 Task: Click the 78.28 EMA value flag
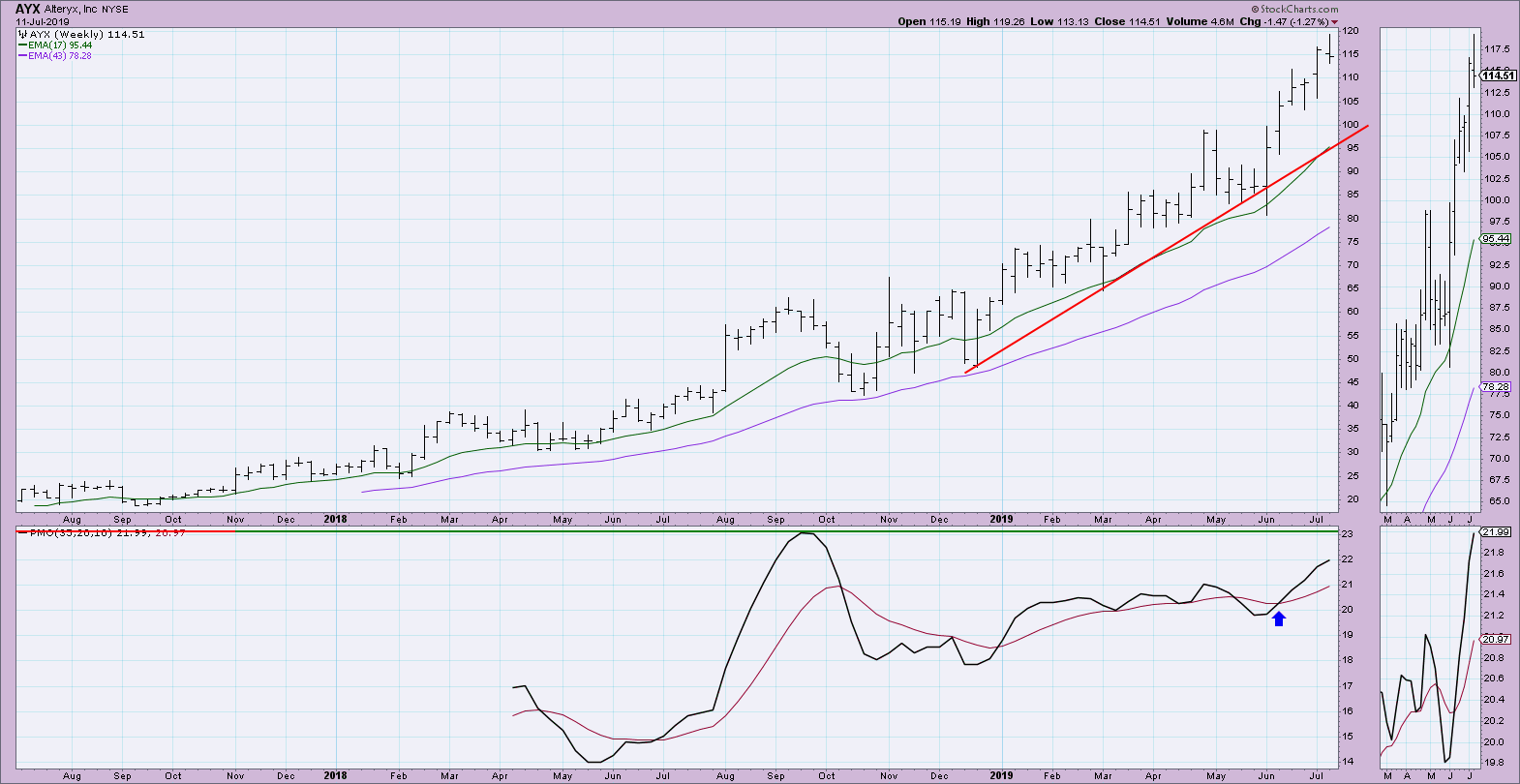click(1496, 386)
